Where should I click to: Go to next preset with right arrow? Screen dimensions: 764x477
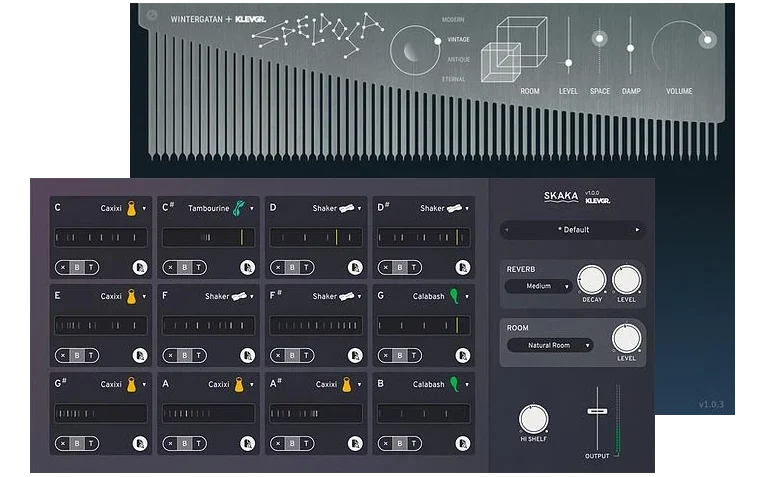pos(637,230)
